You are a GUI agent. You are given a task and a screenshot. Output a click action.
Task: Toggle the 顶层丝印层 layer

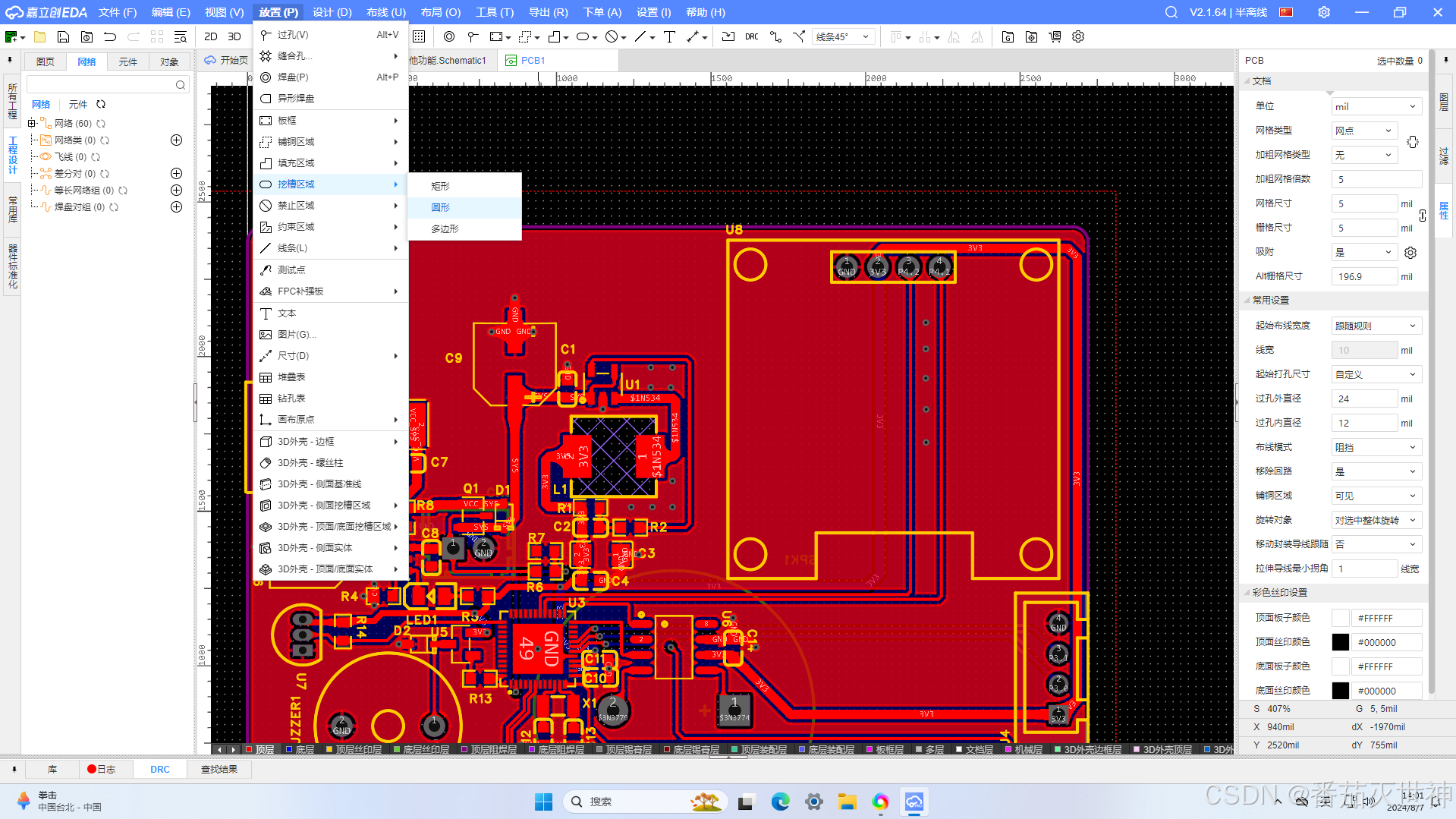[354, 749]
